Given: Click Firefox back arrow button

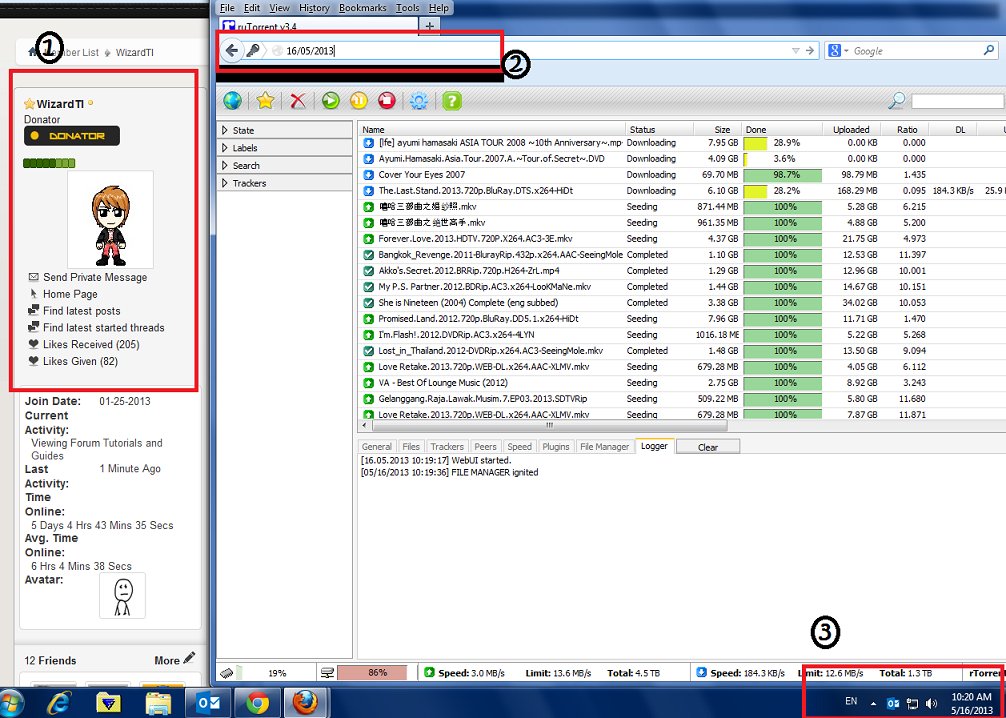Looking at the screenshot, I should 232,51.
